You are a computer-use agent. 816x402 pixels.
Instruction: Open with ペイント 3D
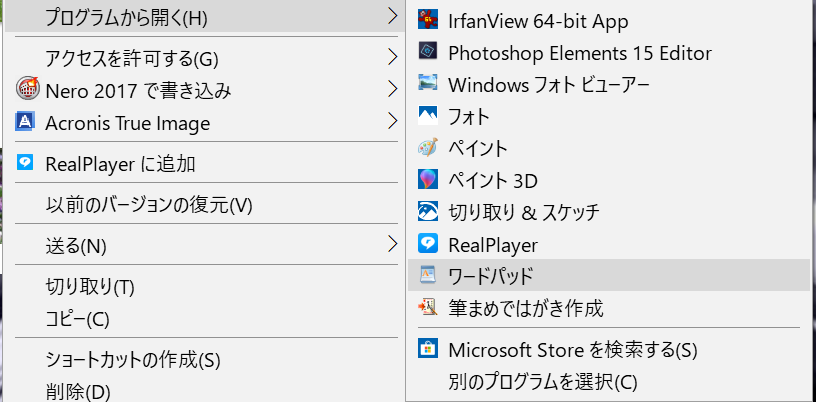click(609, 181)
